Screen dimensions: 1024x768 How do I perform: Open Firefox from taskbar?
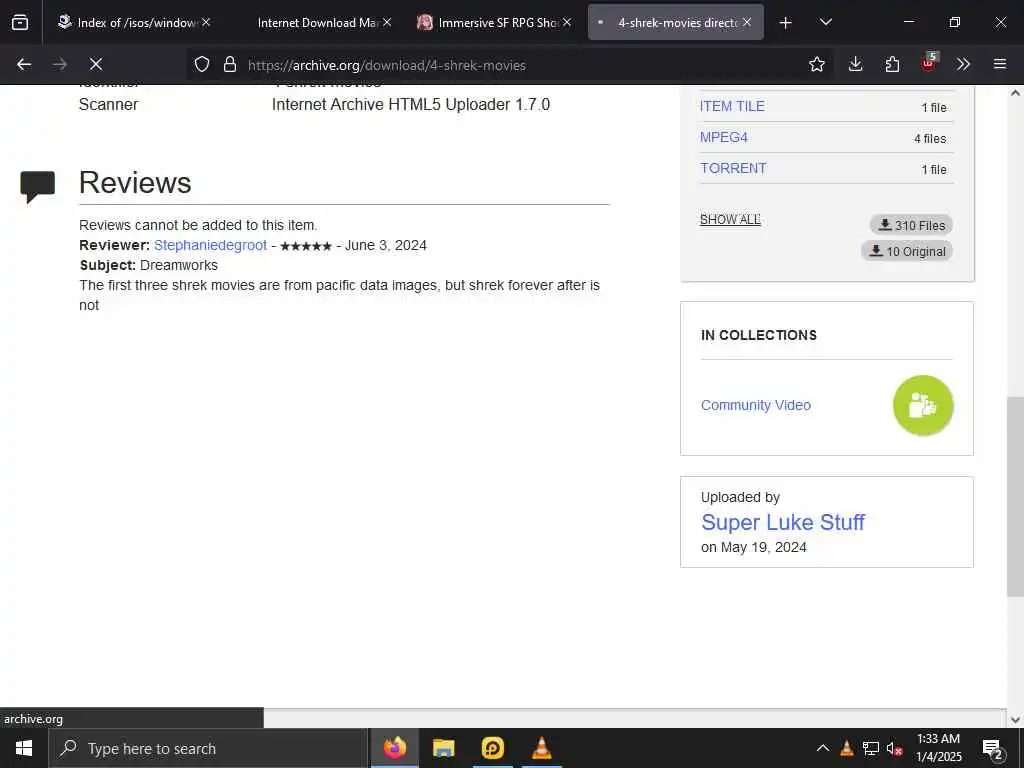[394, 748]
